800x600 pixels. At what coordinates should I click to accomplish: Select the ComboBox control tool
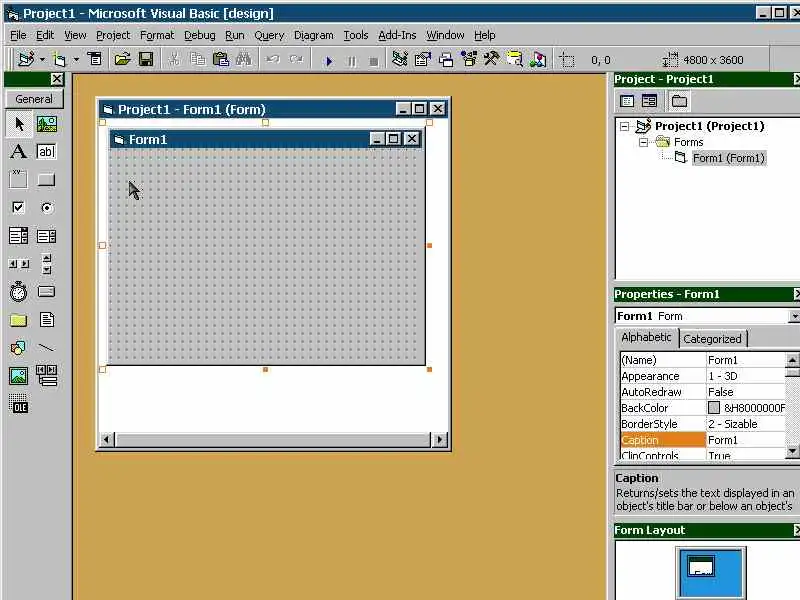(x=19, y=236)
